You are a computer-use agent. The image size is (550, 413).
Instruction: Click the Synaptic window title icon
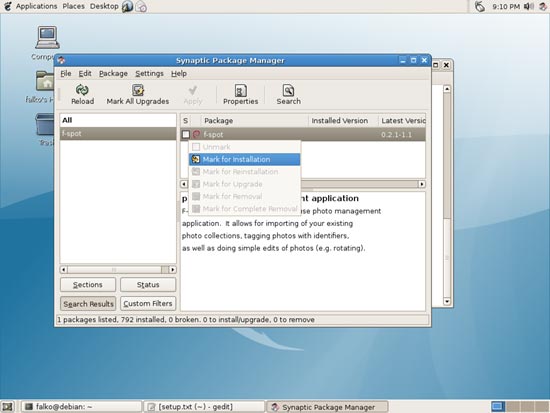(61, 60)
